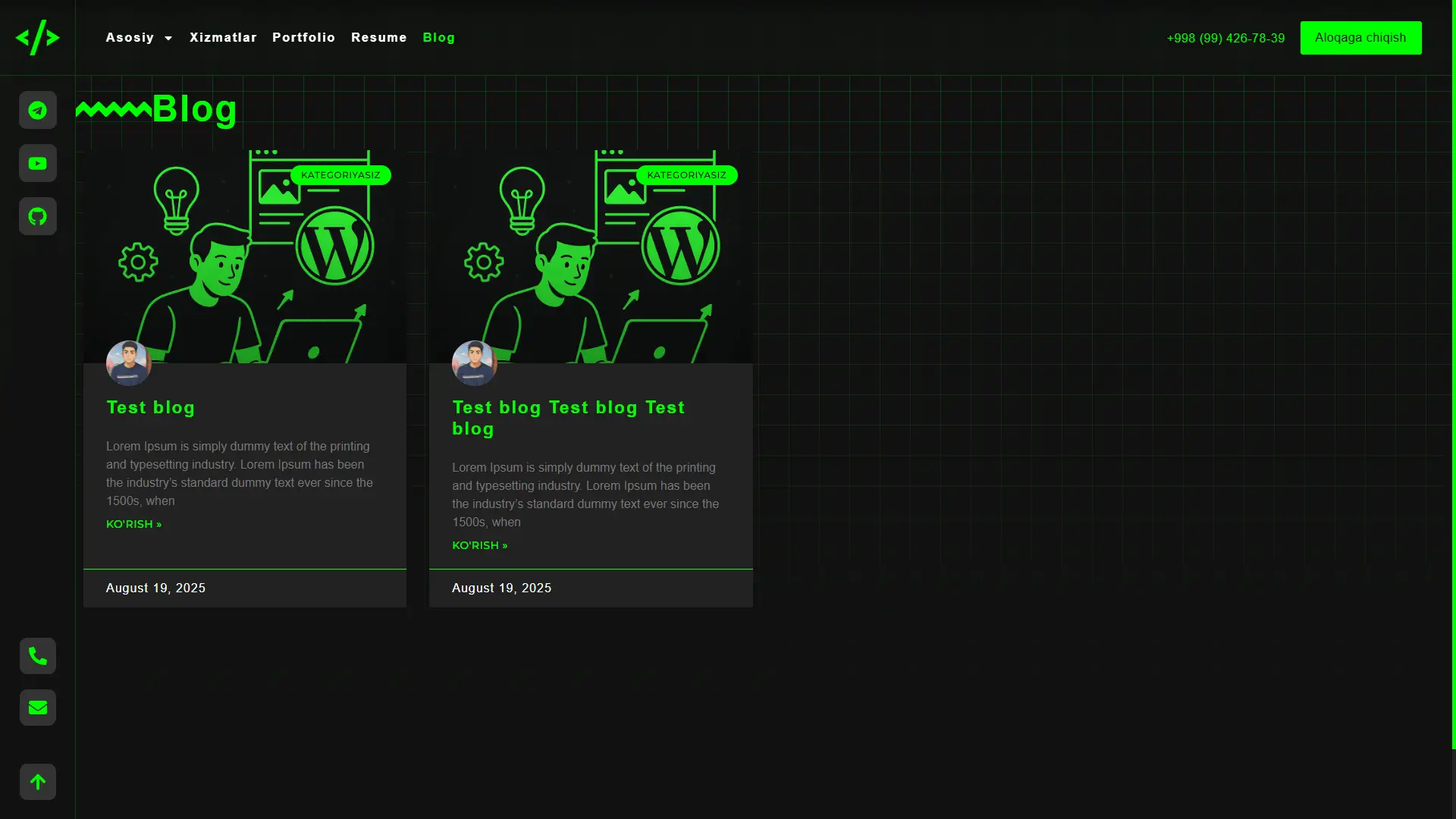This screenshot has width=1456, height=819.
Task: Open the KATEGORIYASIZ tag on the first card
Action: pos(340,174)
